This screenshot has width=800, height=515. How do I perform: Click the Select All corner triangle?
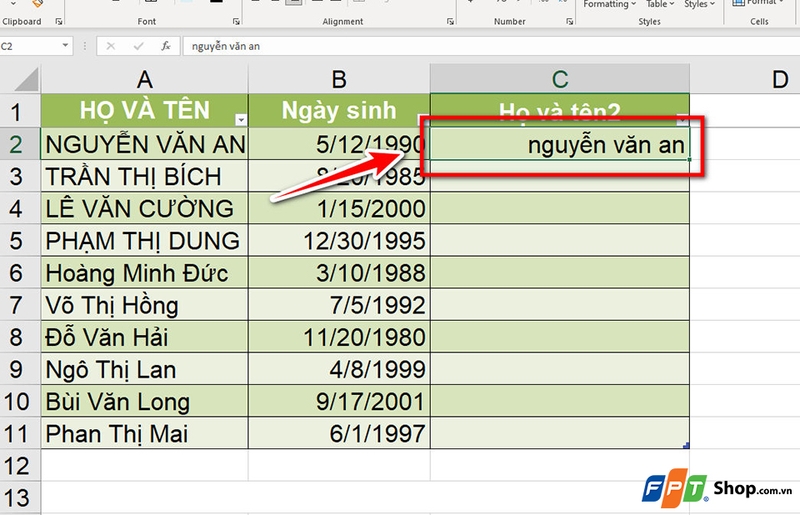click(27, 79)
